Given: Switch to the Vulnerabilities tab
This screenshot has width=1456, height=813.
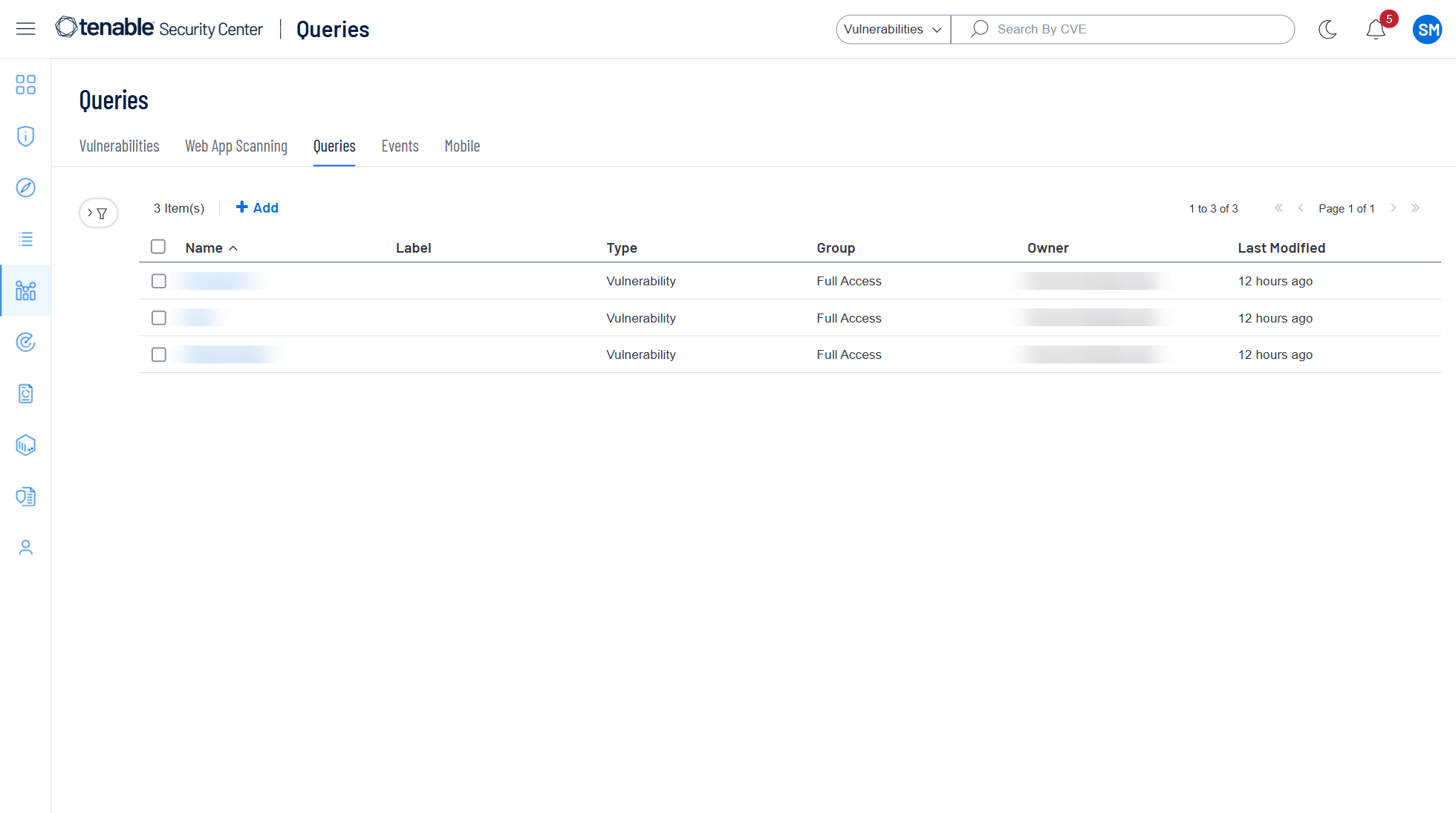Looking at the screenshot, I should [119, 146].
